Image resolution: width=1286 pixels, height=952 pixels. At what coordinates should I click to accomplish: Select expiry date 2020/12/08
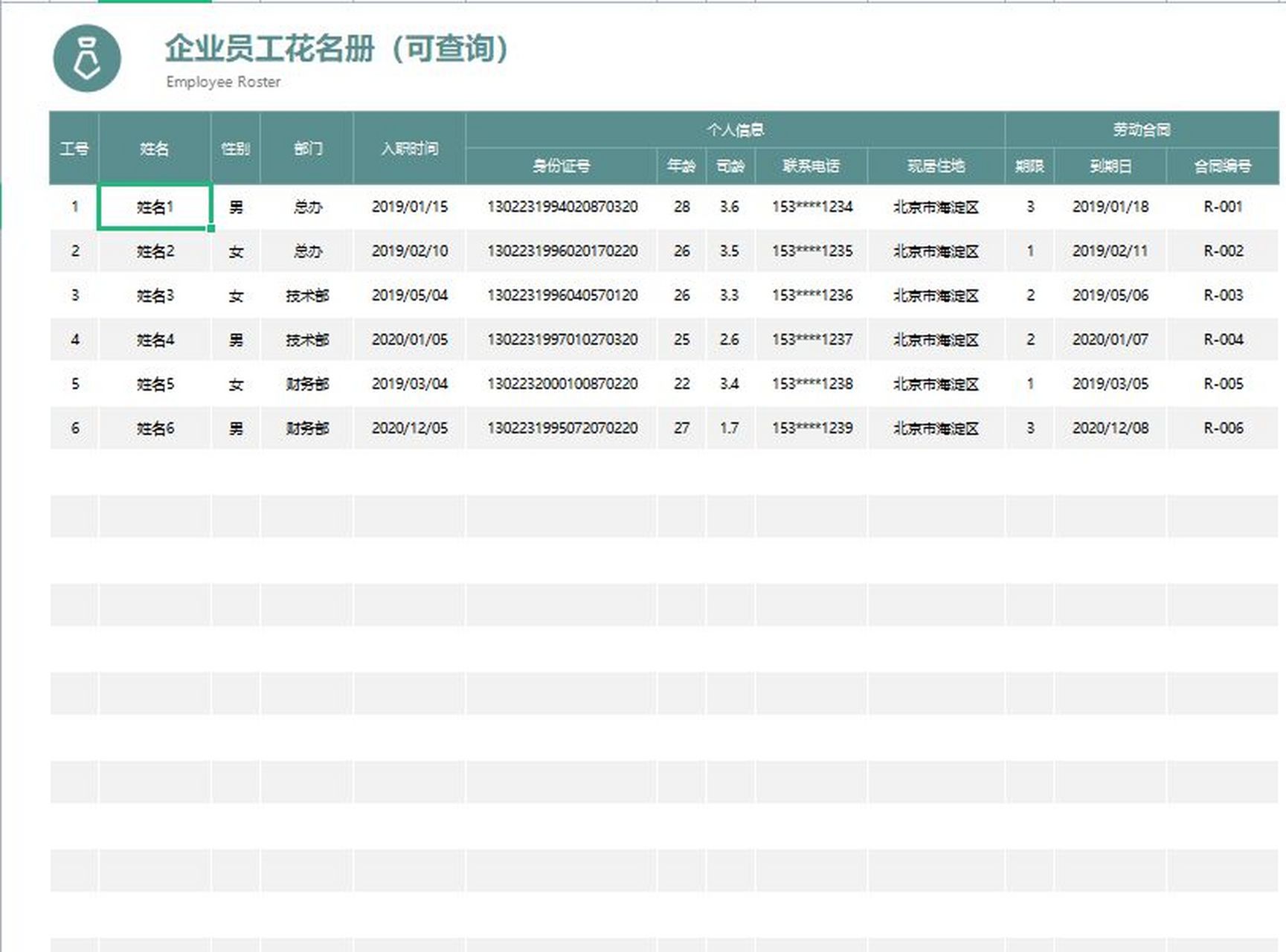[x=1110, y=428]
